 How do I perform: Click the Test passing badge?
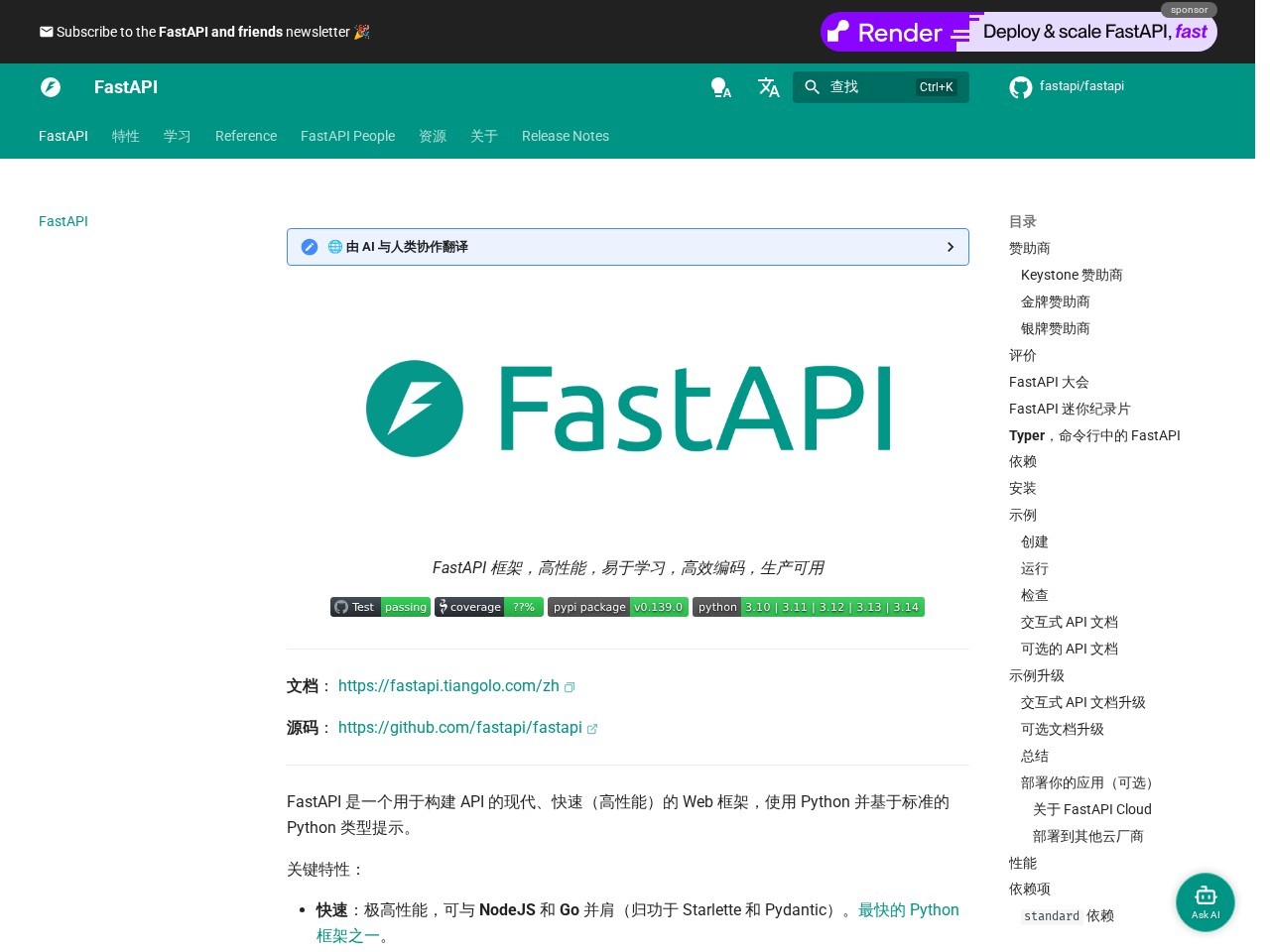(380, 607)
